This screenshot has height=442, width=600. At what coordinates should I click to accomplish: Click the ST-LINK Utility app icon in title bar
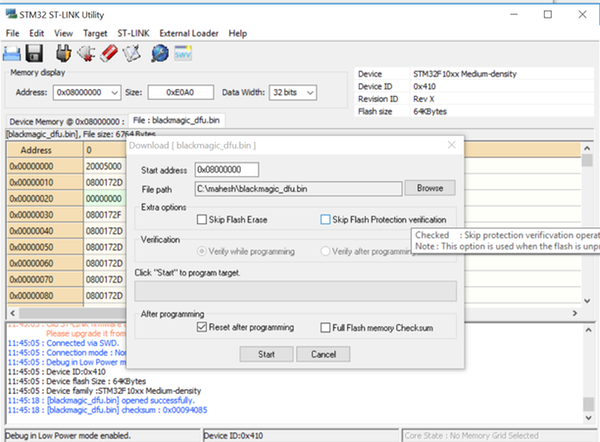point(11,15)
